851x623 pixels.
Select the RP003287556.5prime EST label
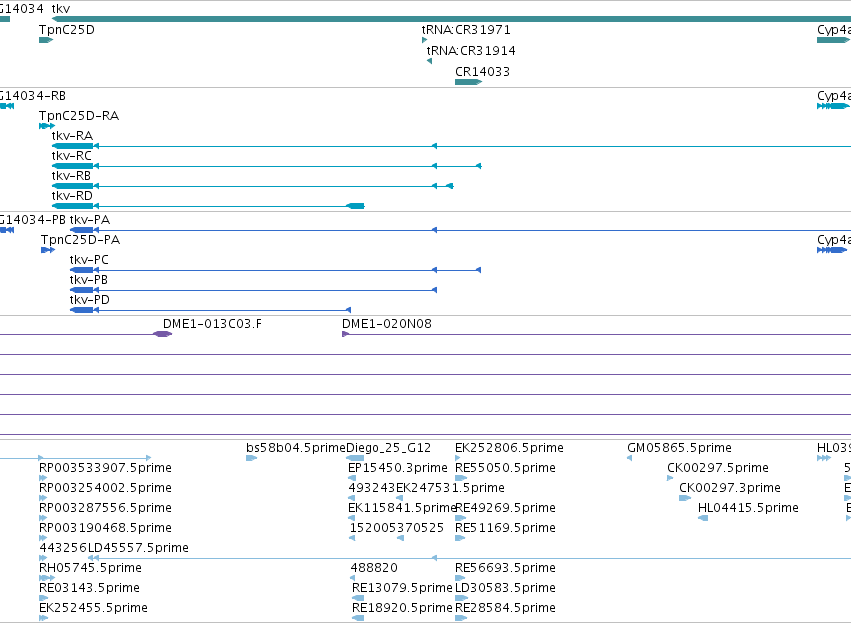(x=105, y=508)
